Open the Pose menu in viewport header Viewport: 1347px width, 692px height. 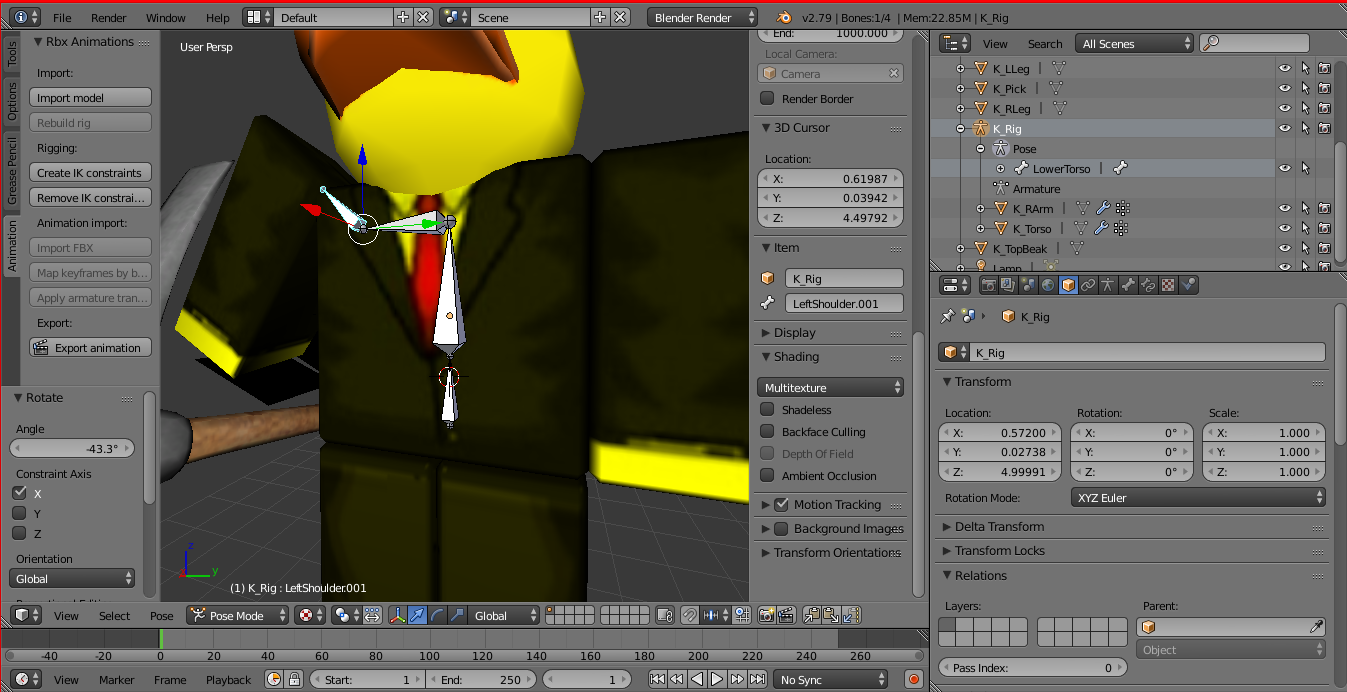(161, 616)
